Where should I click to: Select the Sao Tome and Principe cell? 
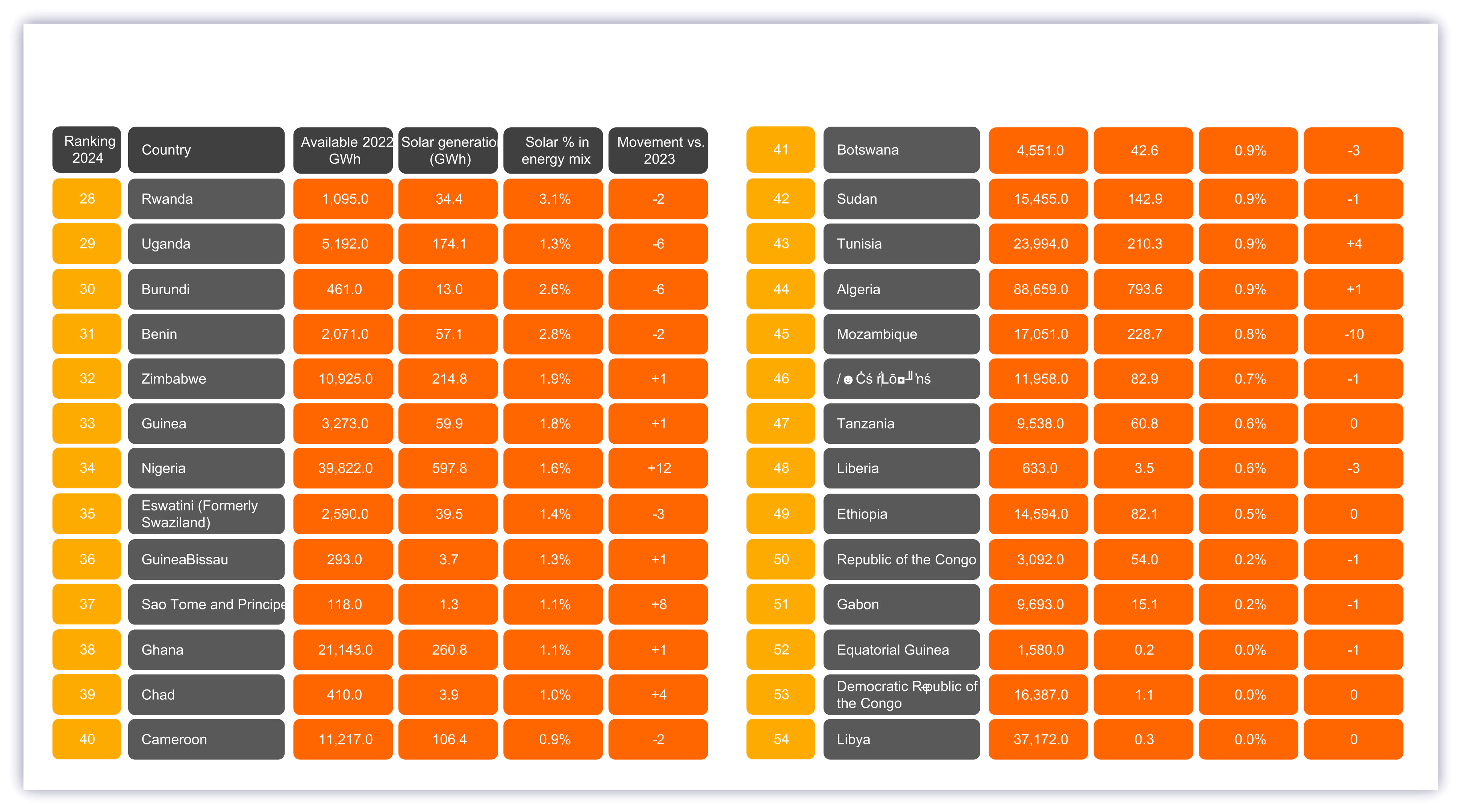point(206,604)
